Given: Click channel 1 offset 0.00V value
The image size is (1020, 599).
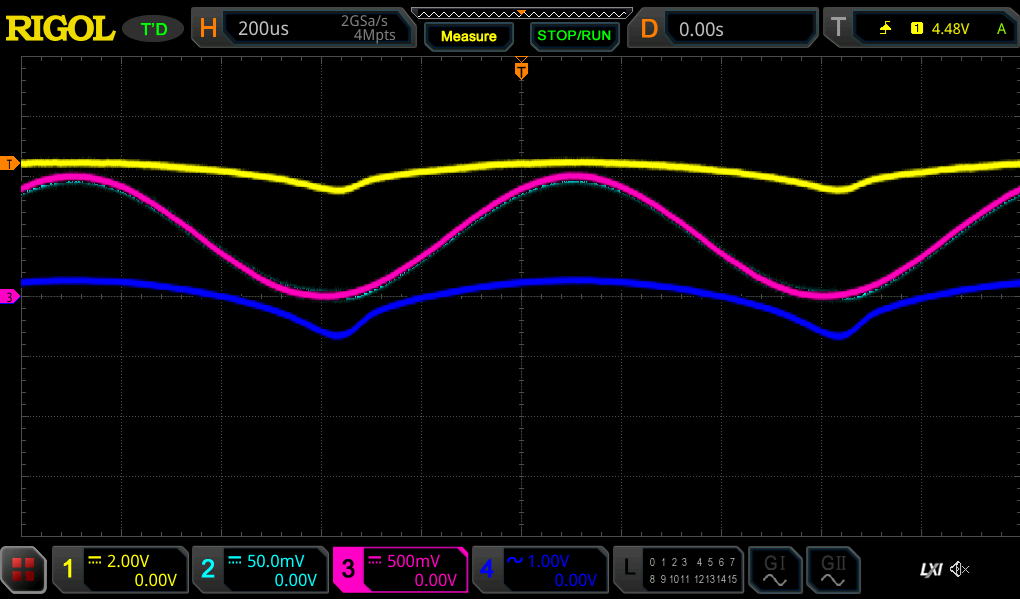Looking at the screenshot, I should [155, 579].
